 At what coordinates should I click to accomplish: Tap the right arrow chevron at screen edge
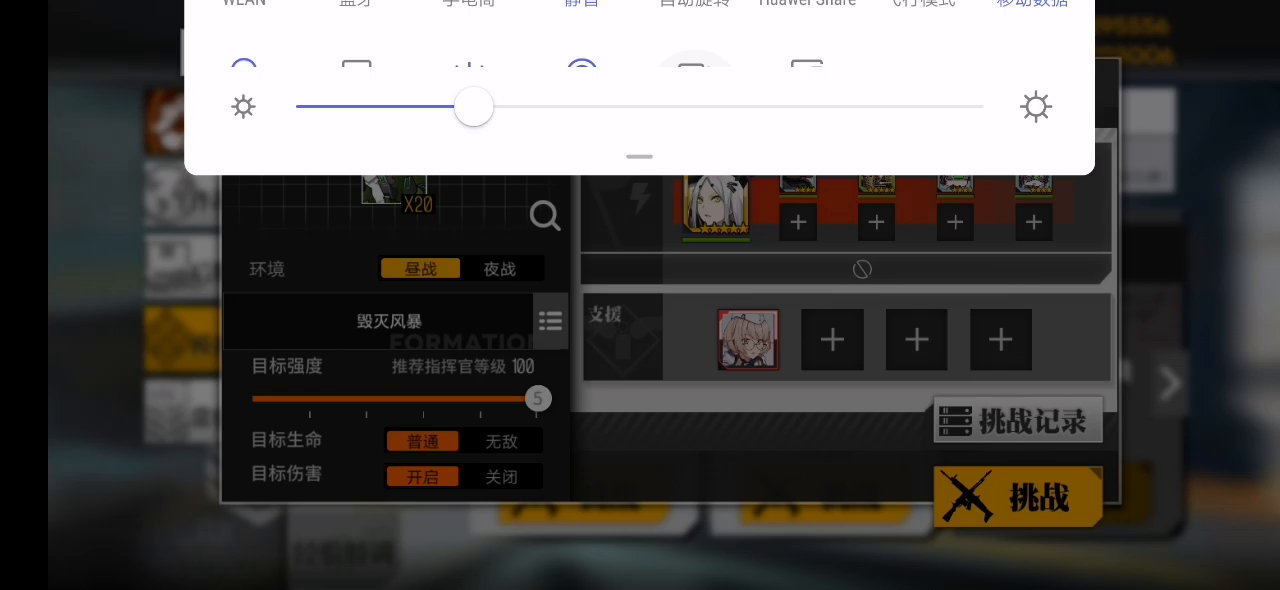pos(1169,383)
